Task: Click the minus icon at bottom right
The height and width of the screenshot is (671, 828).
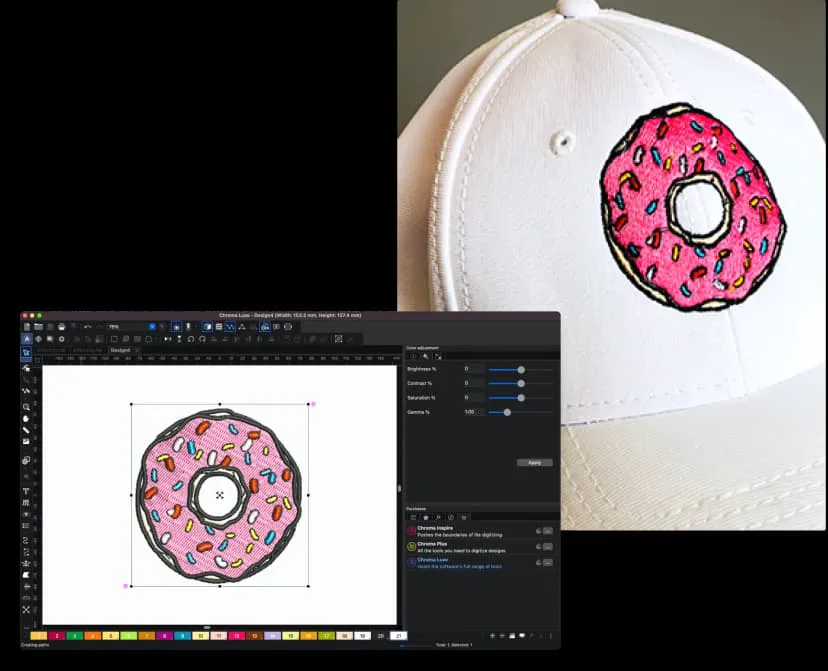Action: coord(502,636)
